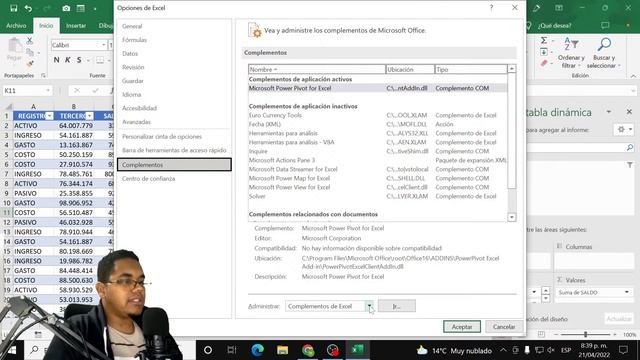Select Solver add-in row
The height and width of the screenshot is (360, 640).
point(378,196)
